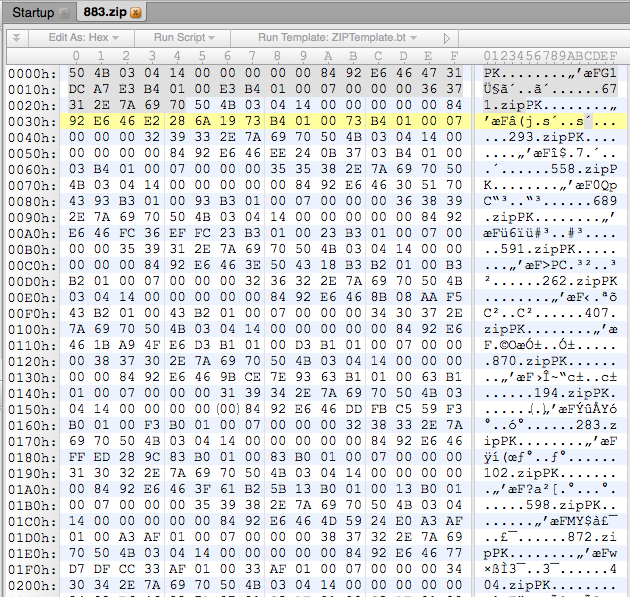Click ASCII text '..591.zipPK.....'
Viewport: 630px width, 597px height.
pyautogui.click(x=550, y=249)
